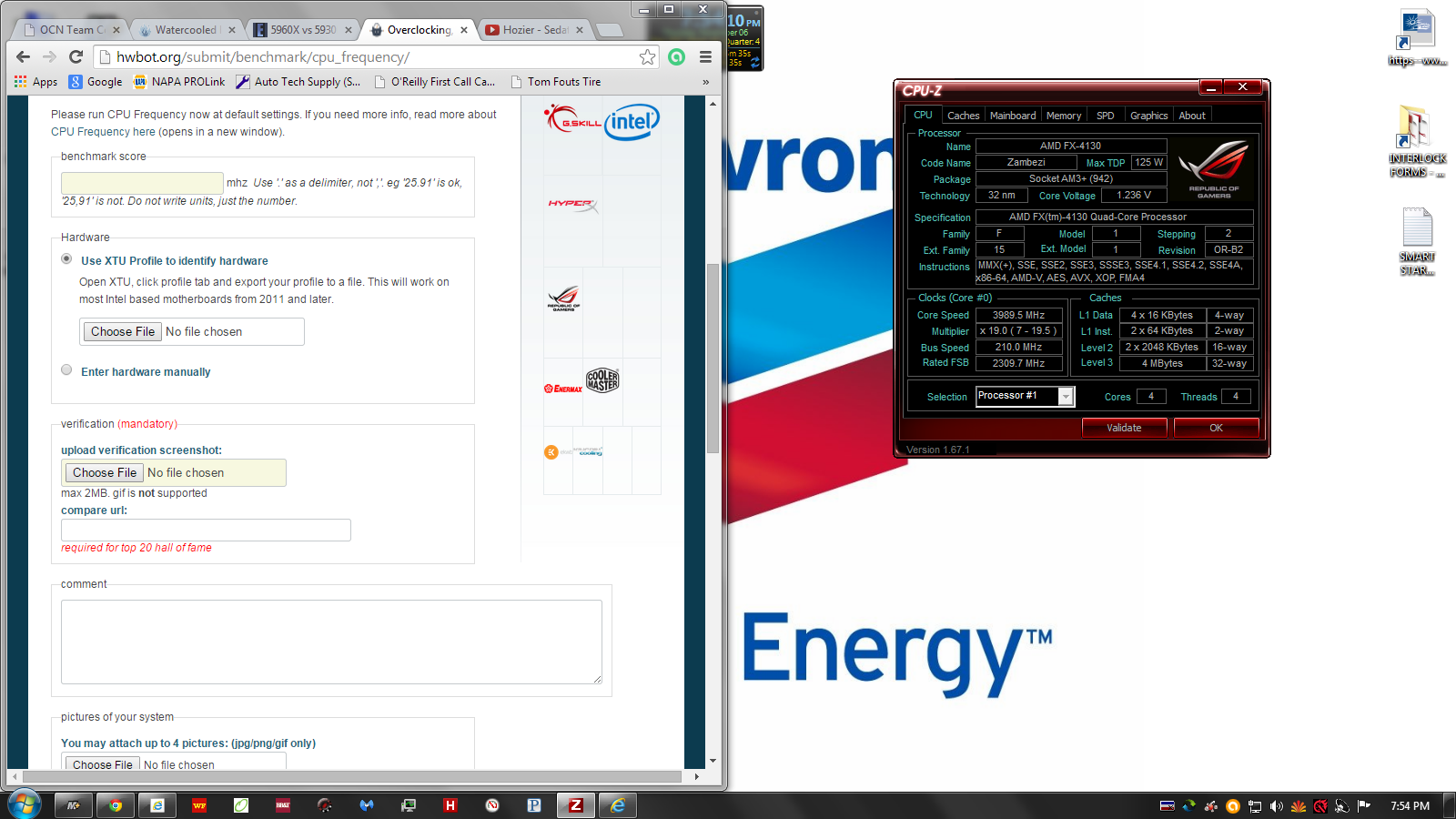
Task: Choose File for the verification screenshot
Action: (x=105, y=472)
